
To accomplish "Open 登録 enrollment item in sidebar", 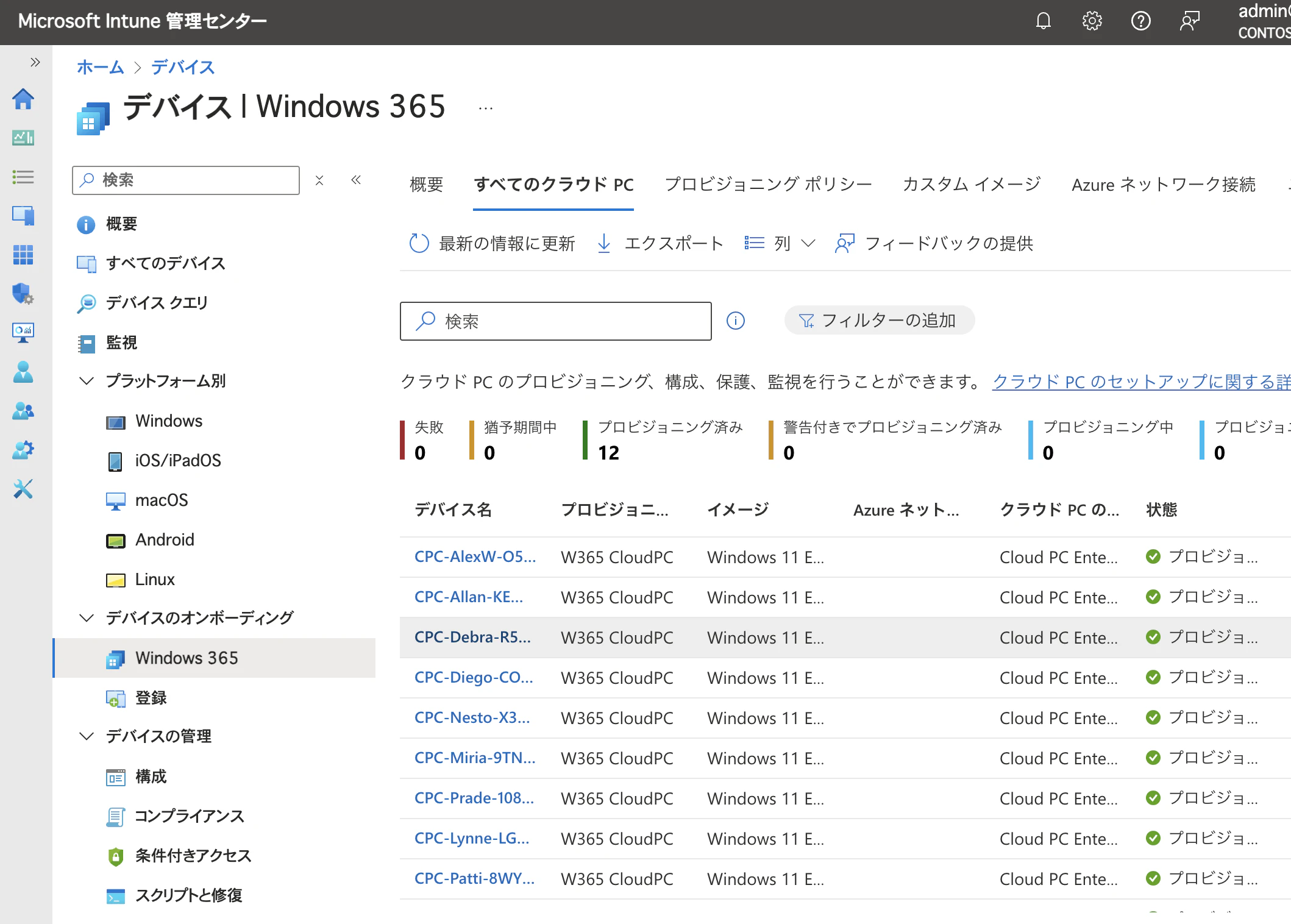I will point(151,698).
